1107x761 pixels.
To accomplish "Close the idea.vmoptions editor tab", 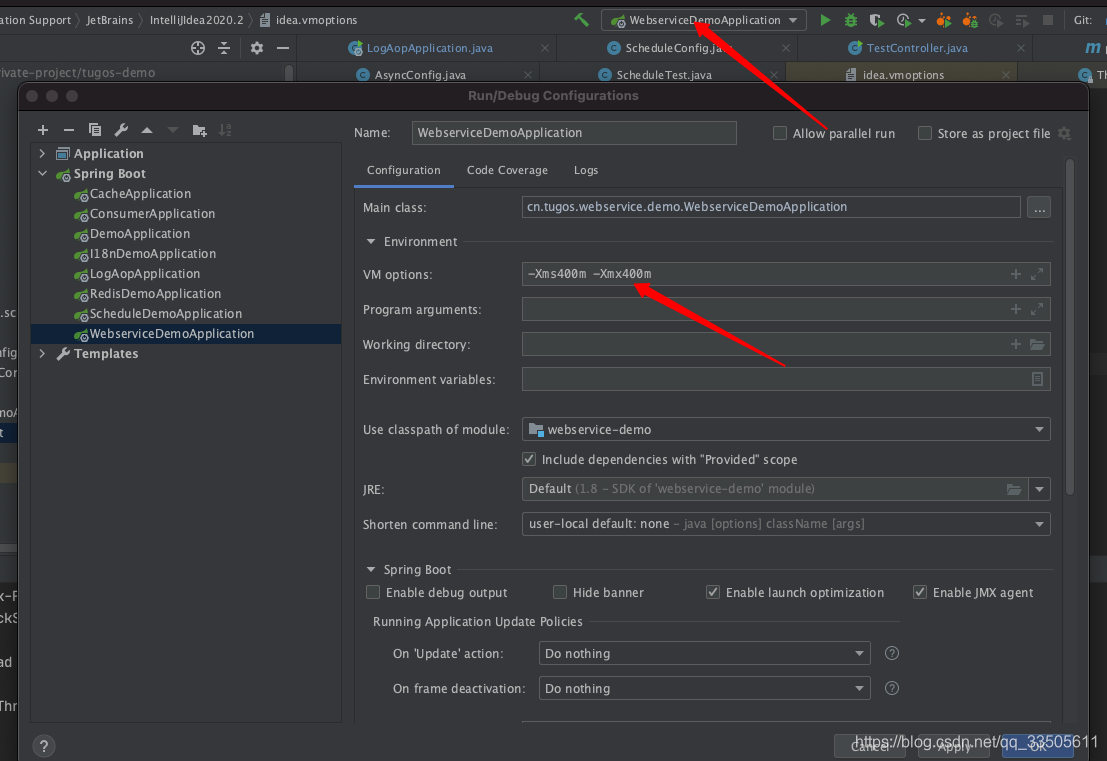I will (x=1005, y=75).
